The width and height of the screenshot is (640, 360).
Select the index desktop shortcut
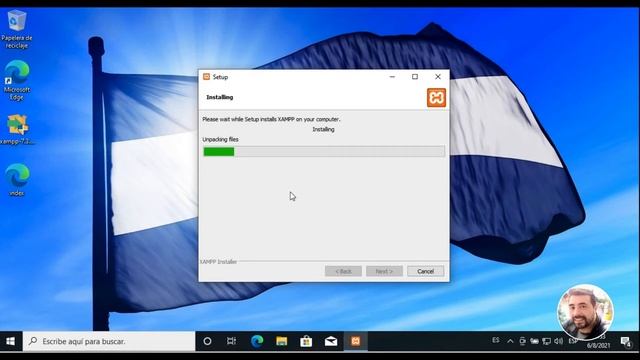coord(17,180)
